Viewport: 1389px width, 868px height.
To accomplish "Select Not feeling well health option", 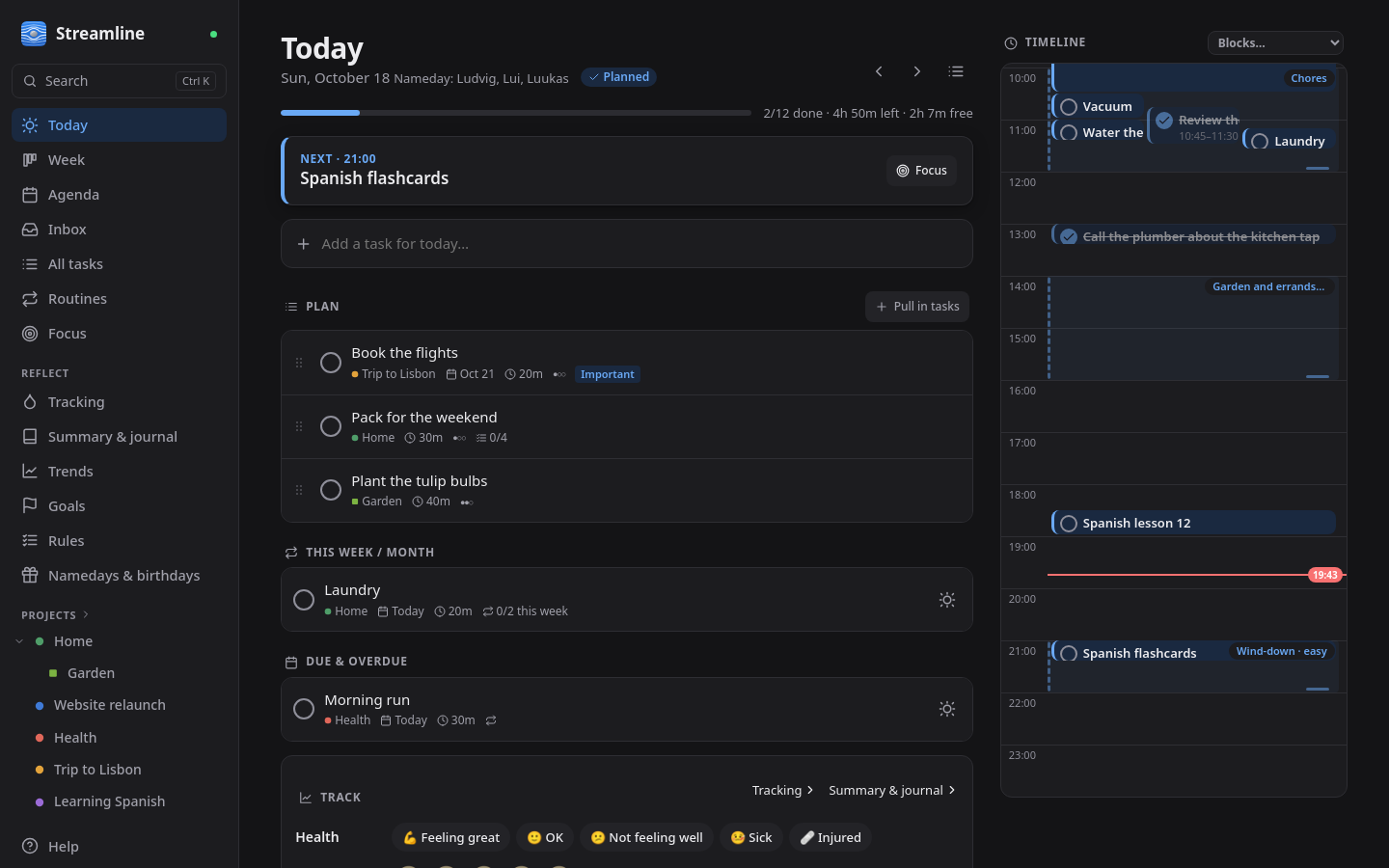I will (x=647, y=837).
